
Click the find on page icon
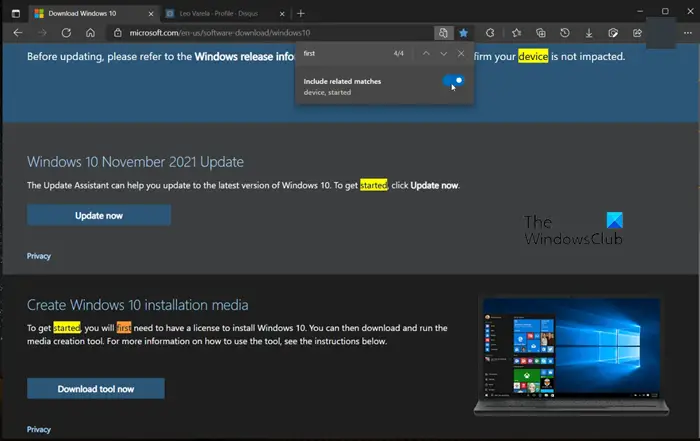pos(443,33)
